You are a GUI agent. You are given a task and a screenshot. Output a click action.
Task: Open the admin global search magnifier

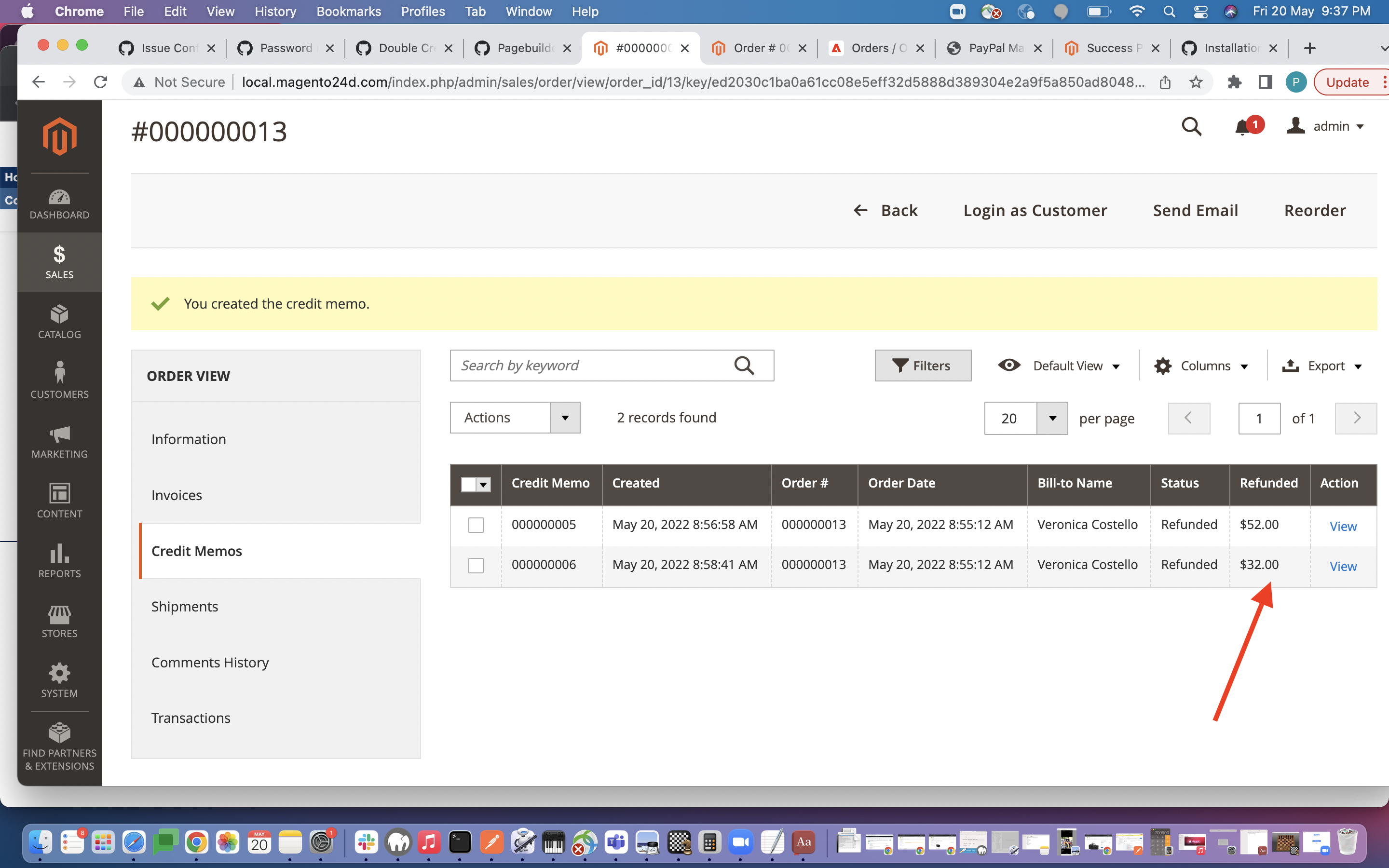tap(1192, 126)
